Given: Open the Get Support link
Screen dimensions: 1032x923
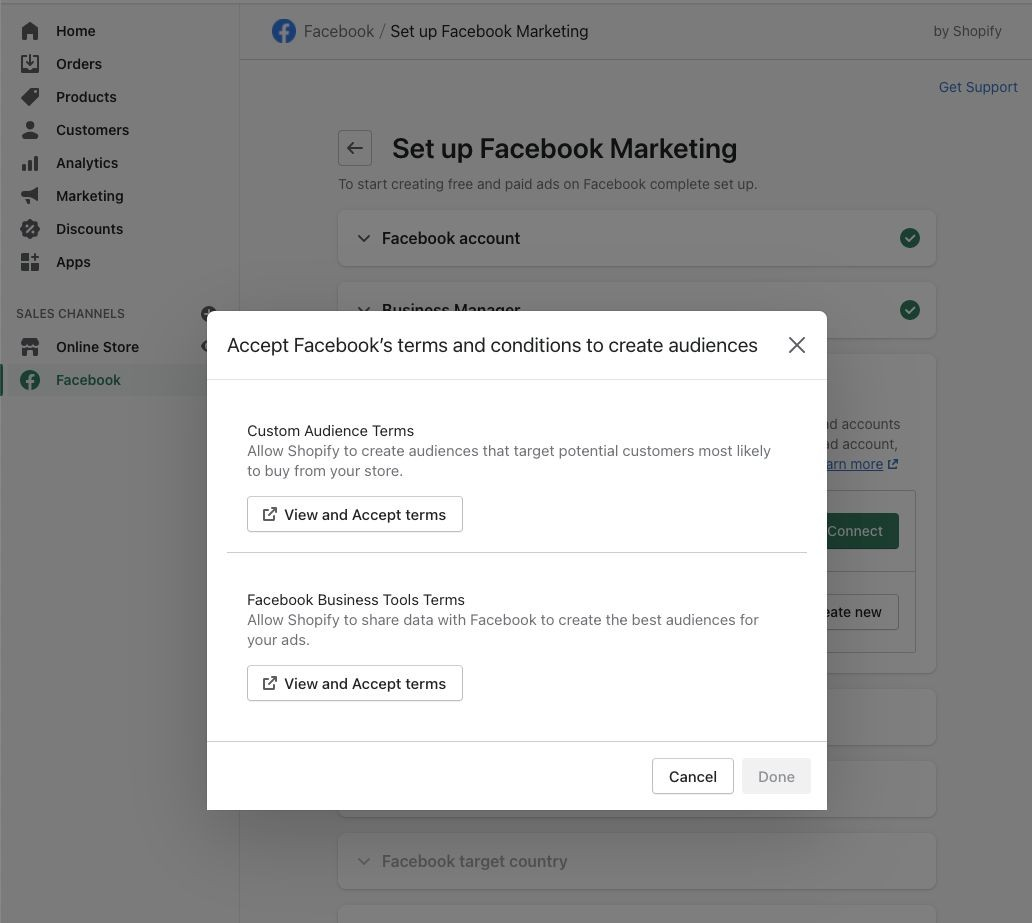Looking at the screenshot, I should [977, 87].
